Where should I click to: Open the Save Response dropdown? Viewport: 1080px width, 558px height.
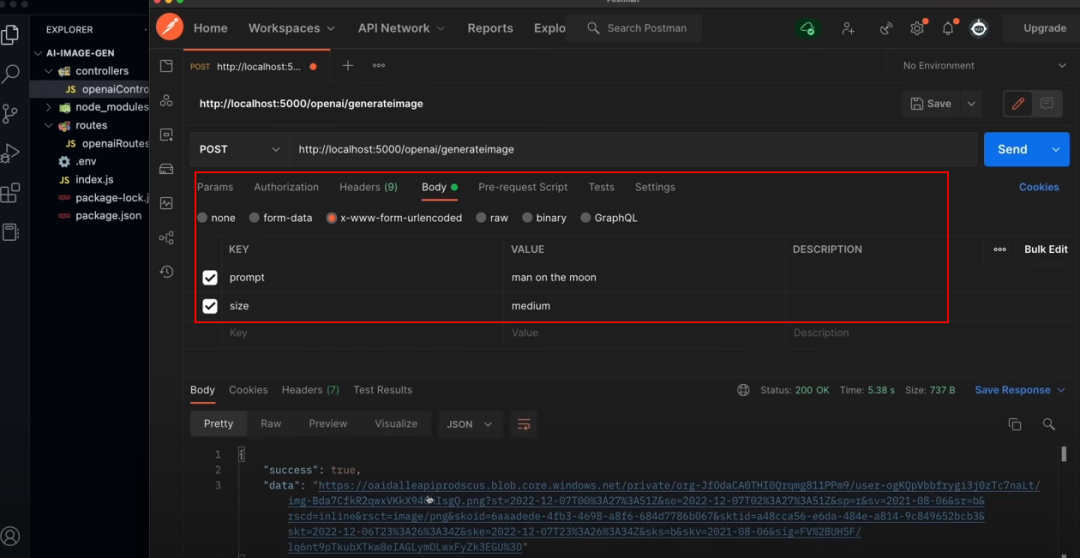click(1022, 390)
